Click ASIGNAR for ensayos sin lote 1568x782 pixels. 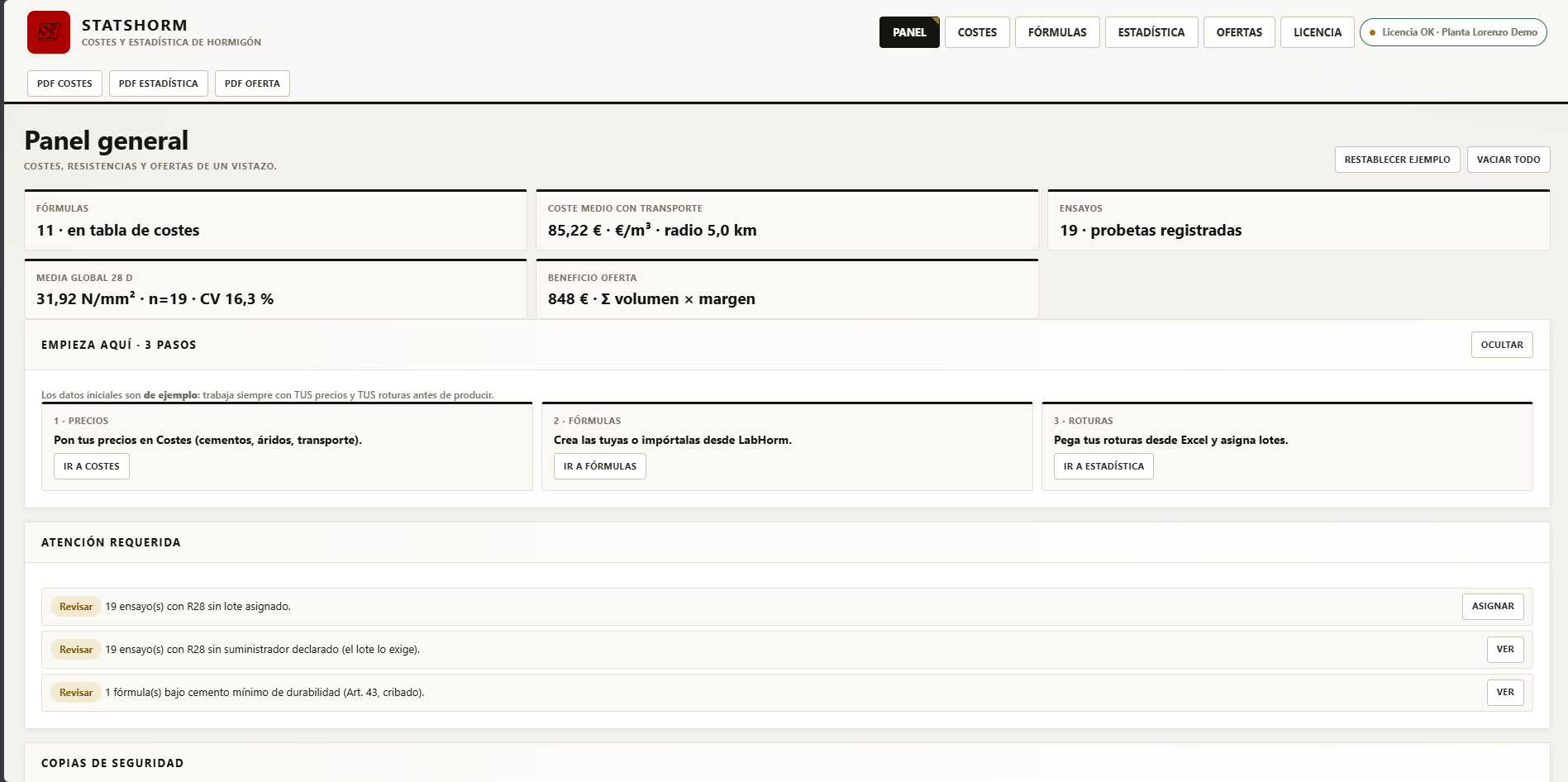pos(1493,606)
